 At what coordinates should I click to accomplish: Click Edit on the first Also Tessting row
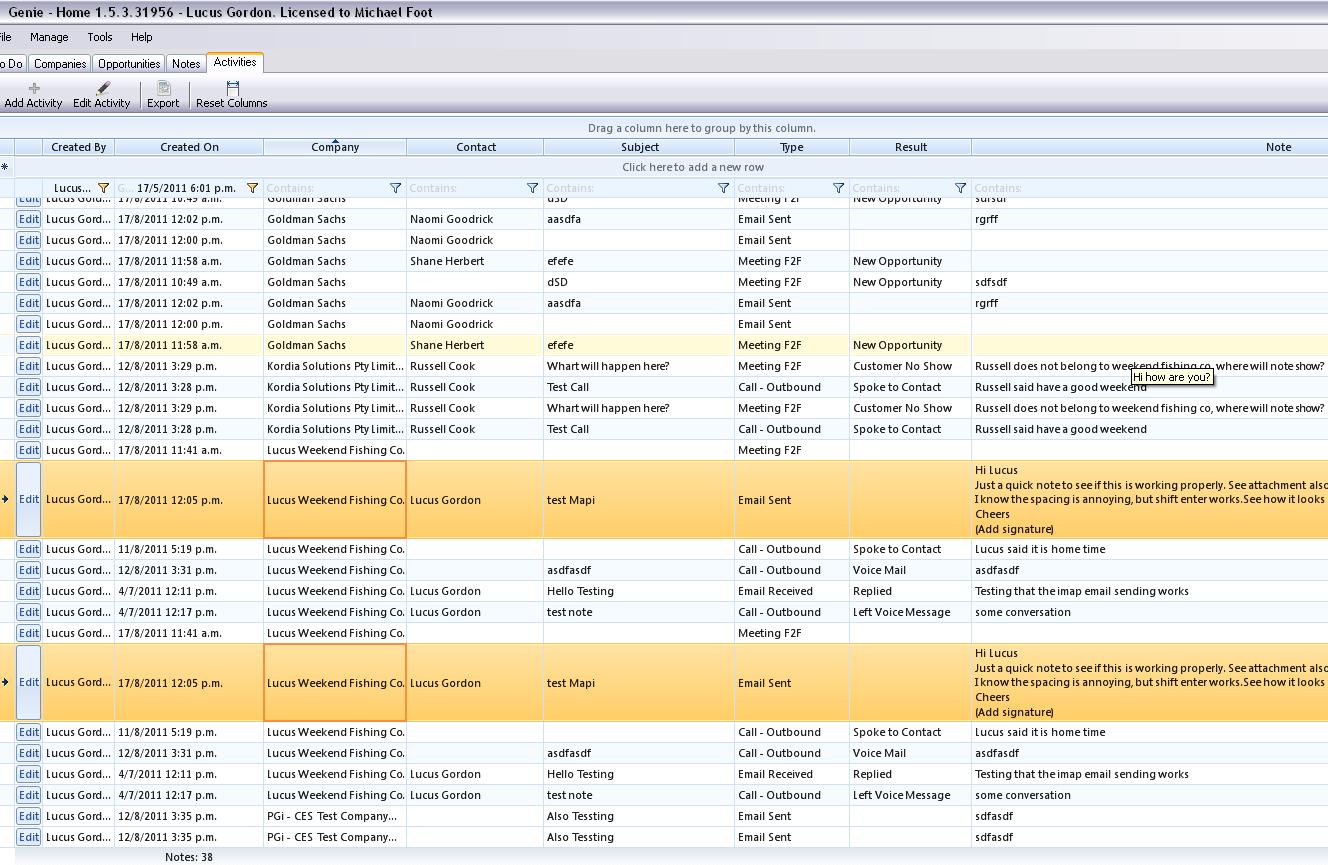click(28, 816)
